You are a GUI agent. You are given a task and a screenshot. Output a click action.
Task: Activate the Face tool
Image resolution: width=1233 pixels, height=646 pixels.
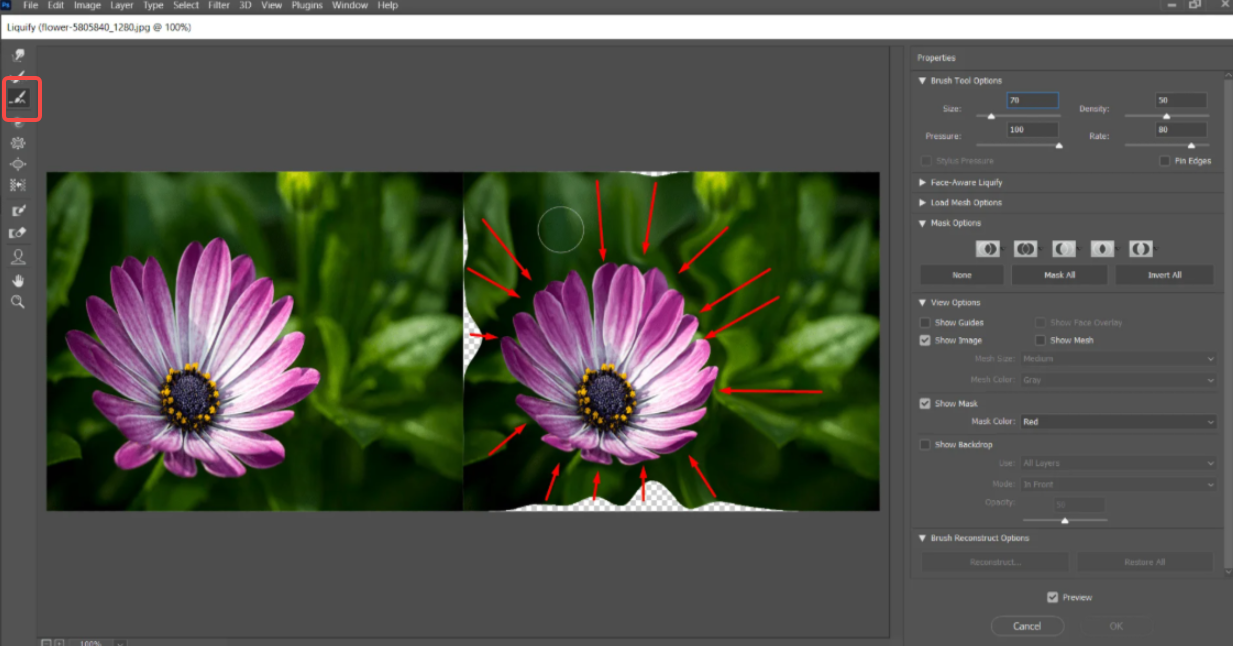tap(18, 257)
